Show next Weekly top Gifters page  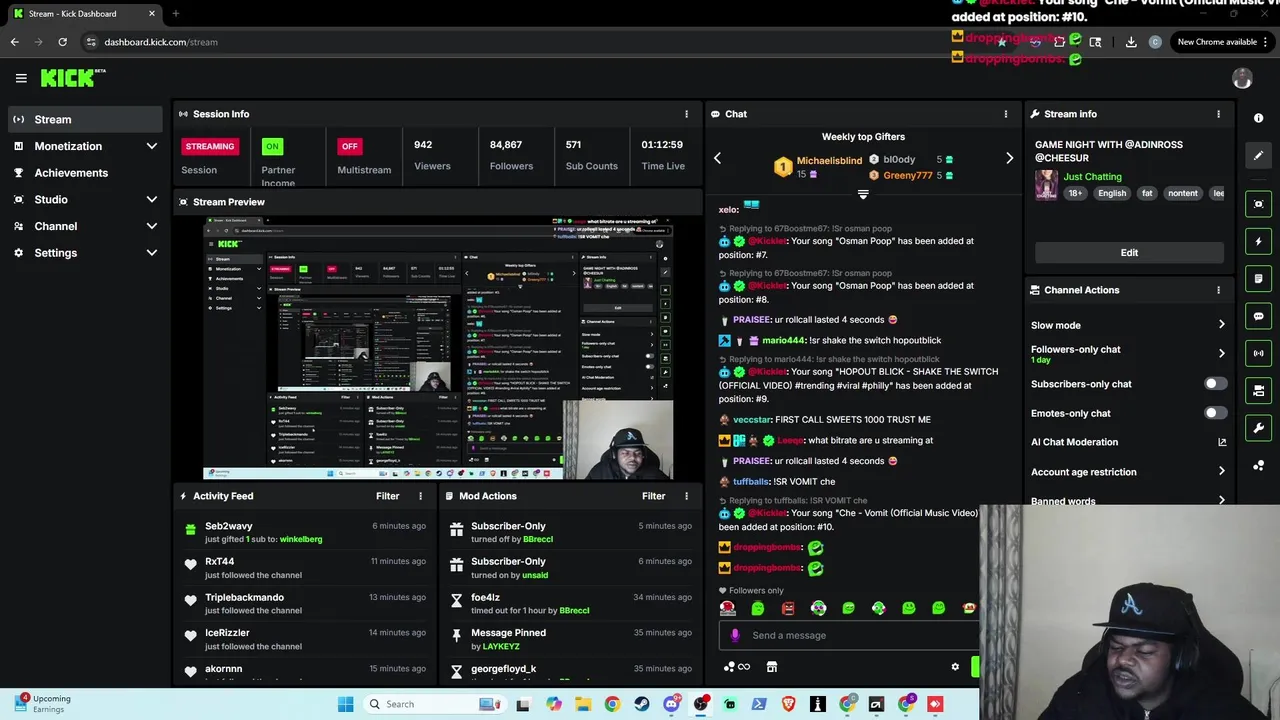(x=1009, y=158)
